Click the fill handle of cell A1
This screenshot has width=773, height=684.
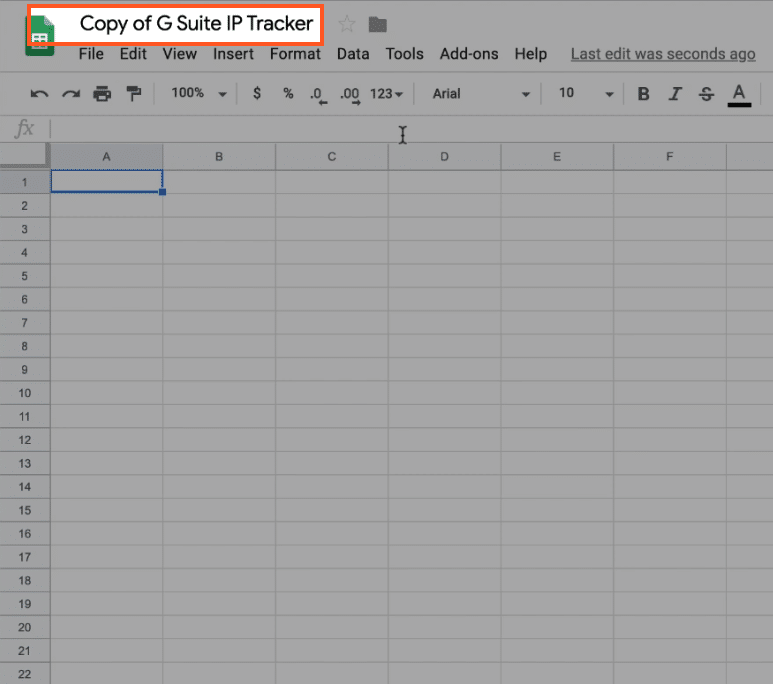click(x=163, y=192)
